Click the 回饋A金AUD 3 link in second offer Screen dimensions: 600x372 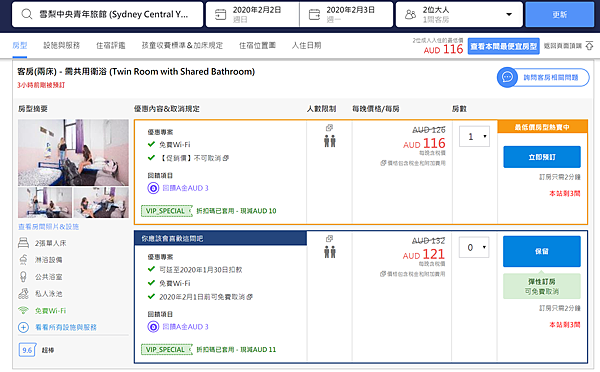coord(185,327)
